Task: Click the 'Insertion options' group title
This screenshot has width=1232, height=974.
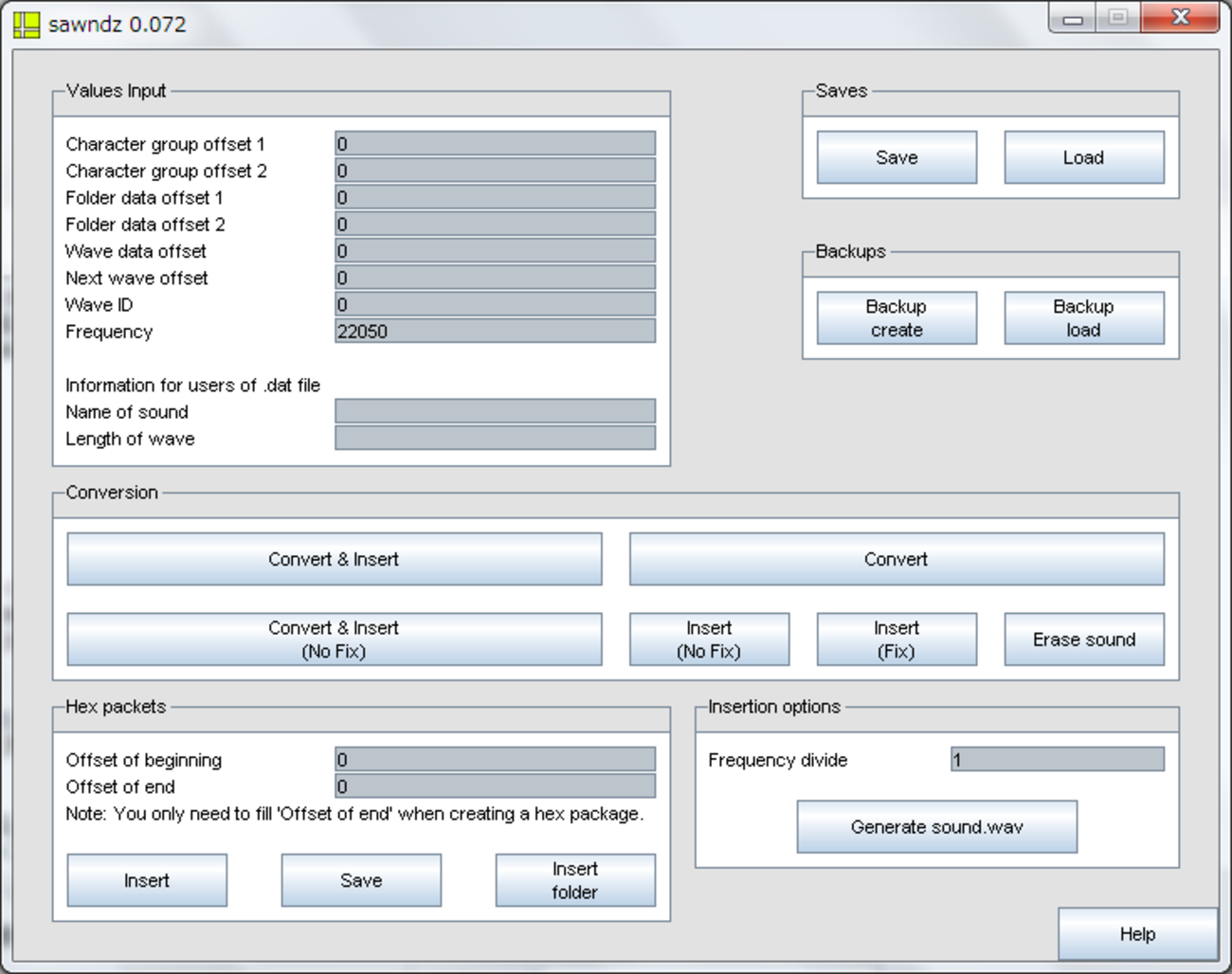Action: pos(774,707)
